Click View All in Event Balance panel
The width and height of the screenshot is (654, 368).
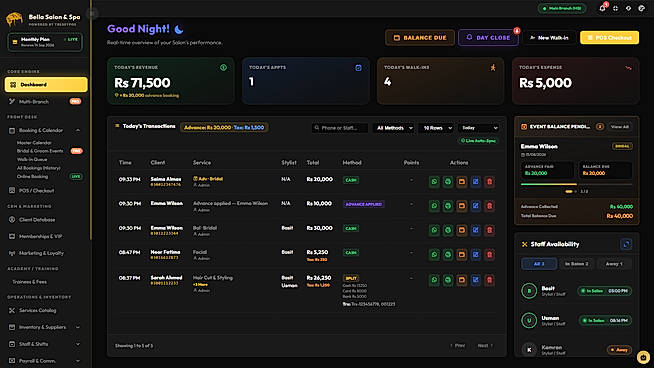(620, 127)
